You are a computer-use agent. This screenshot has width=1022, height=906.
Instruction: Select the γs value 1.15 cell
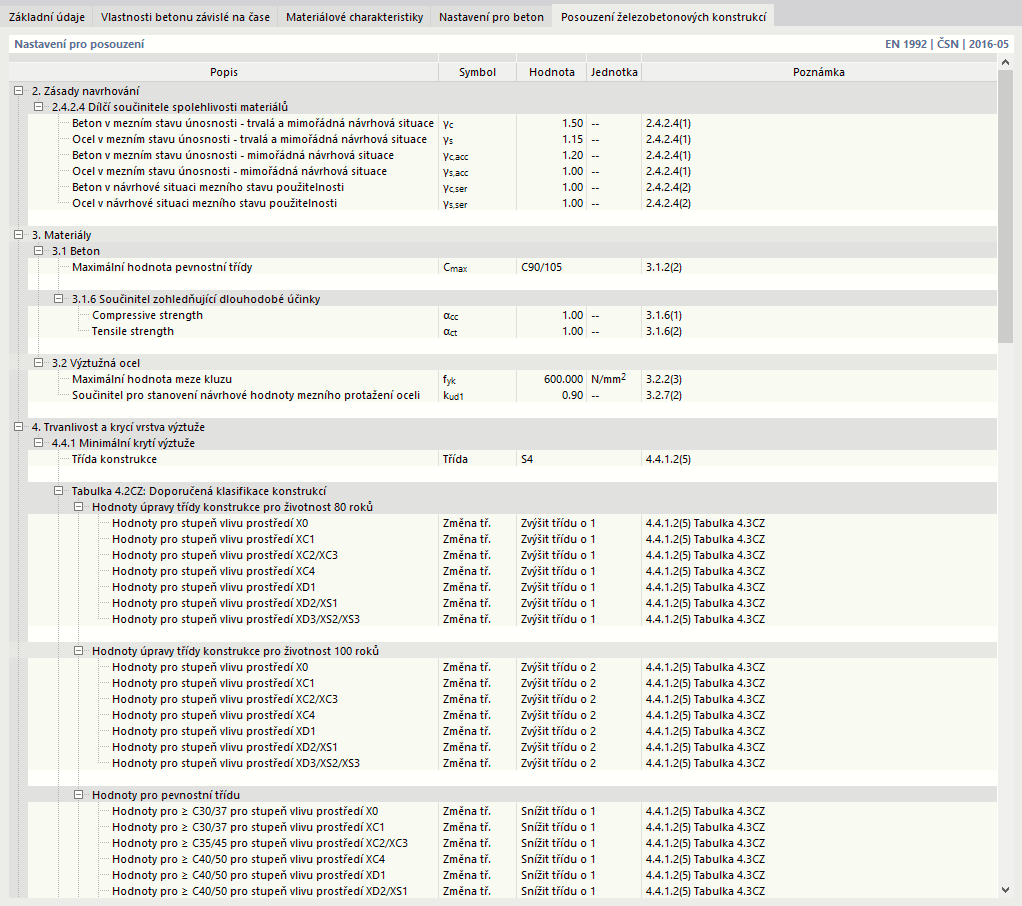551,139
